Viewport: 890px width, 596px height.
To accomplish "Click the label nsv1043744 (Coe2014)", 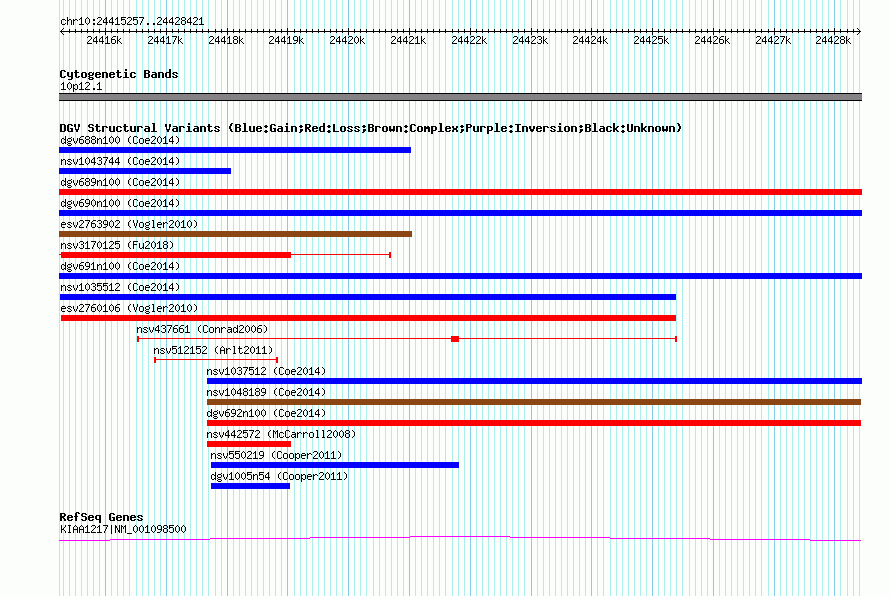I will click(120, 161).
